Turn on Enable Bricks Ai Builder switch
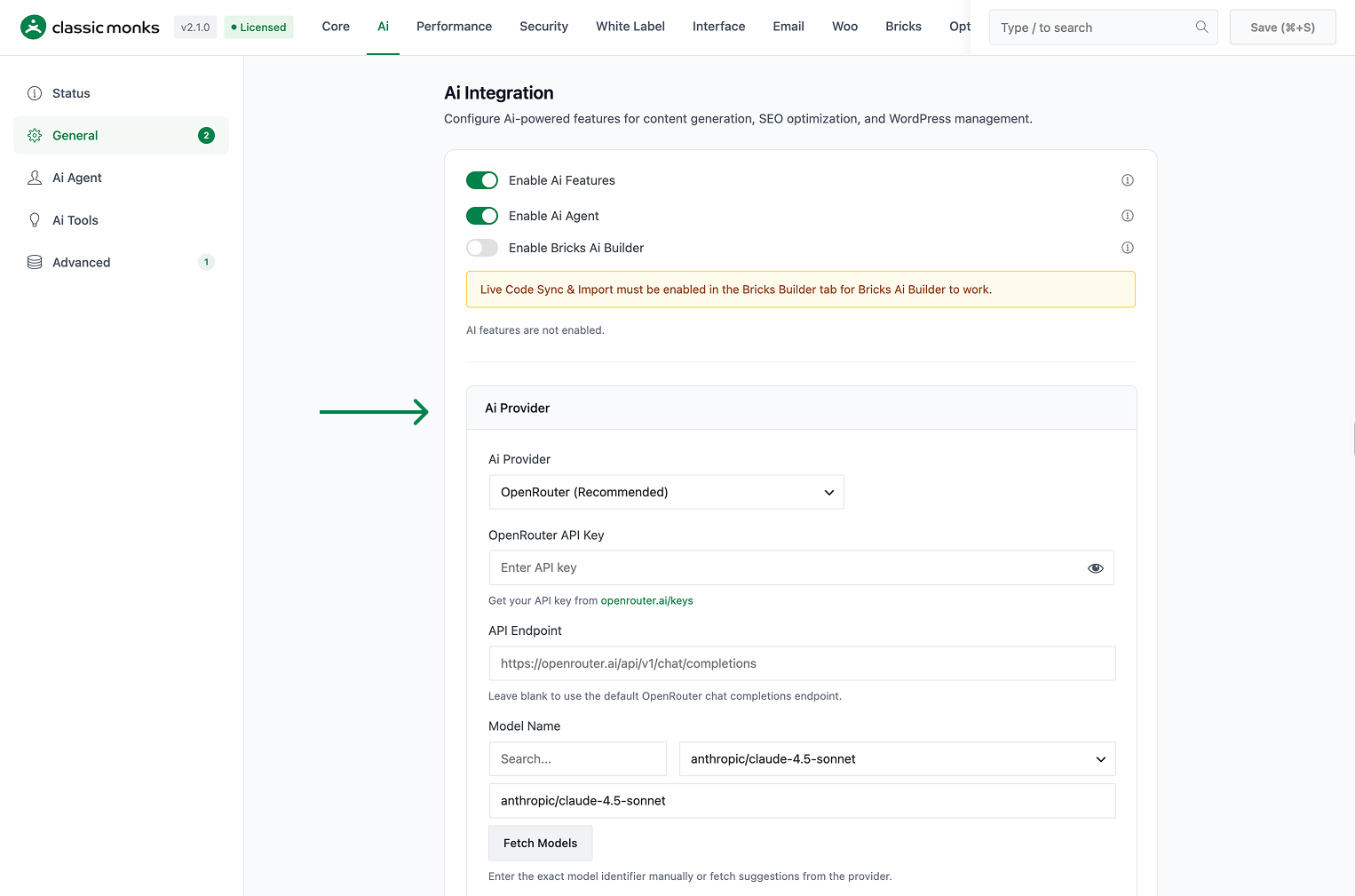Image resolution: width=1355 pixels, height=896 pixels. (x=482, y=248)
